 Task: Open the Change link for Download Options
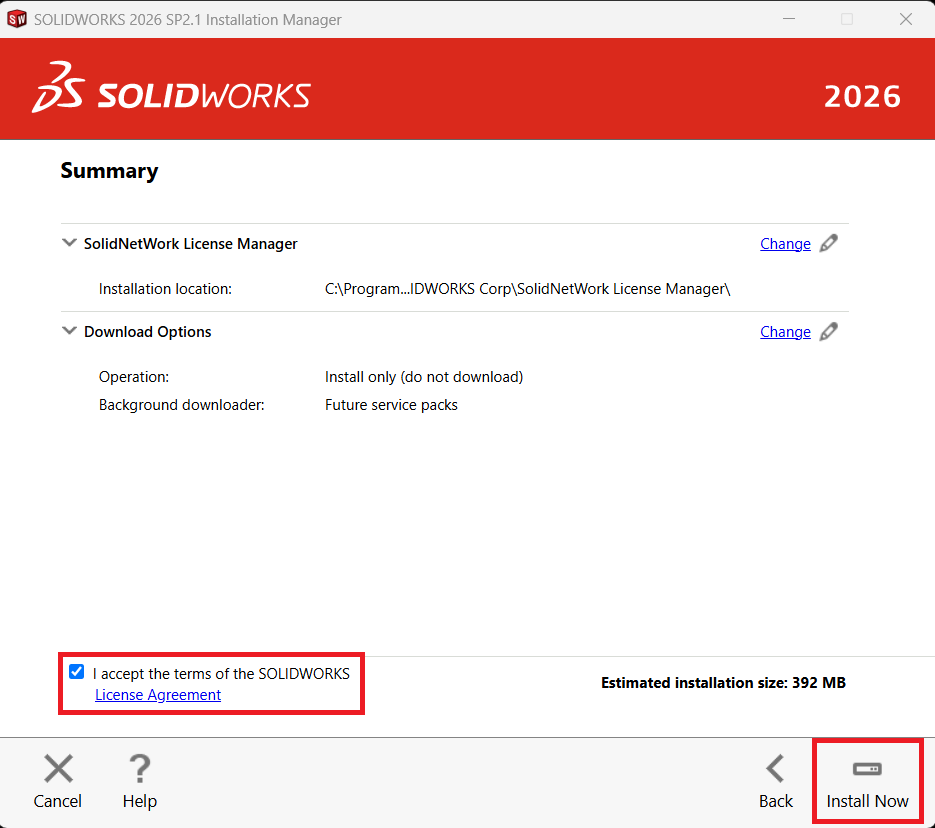[x=785, y=331]
